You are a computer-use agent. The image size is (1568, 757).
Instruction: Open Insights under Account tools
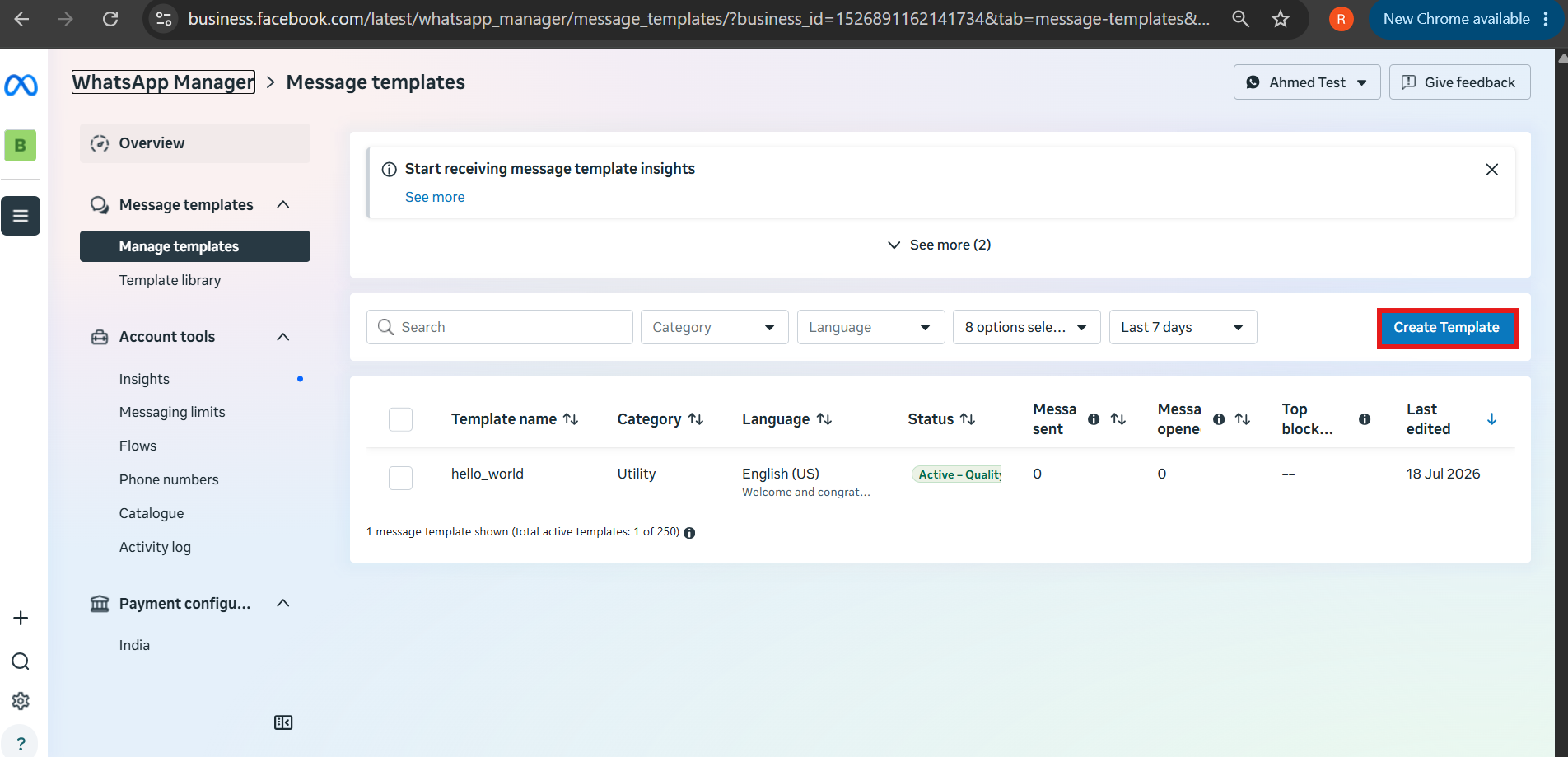coord(144,379)
